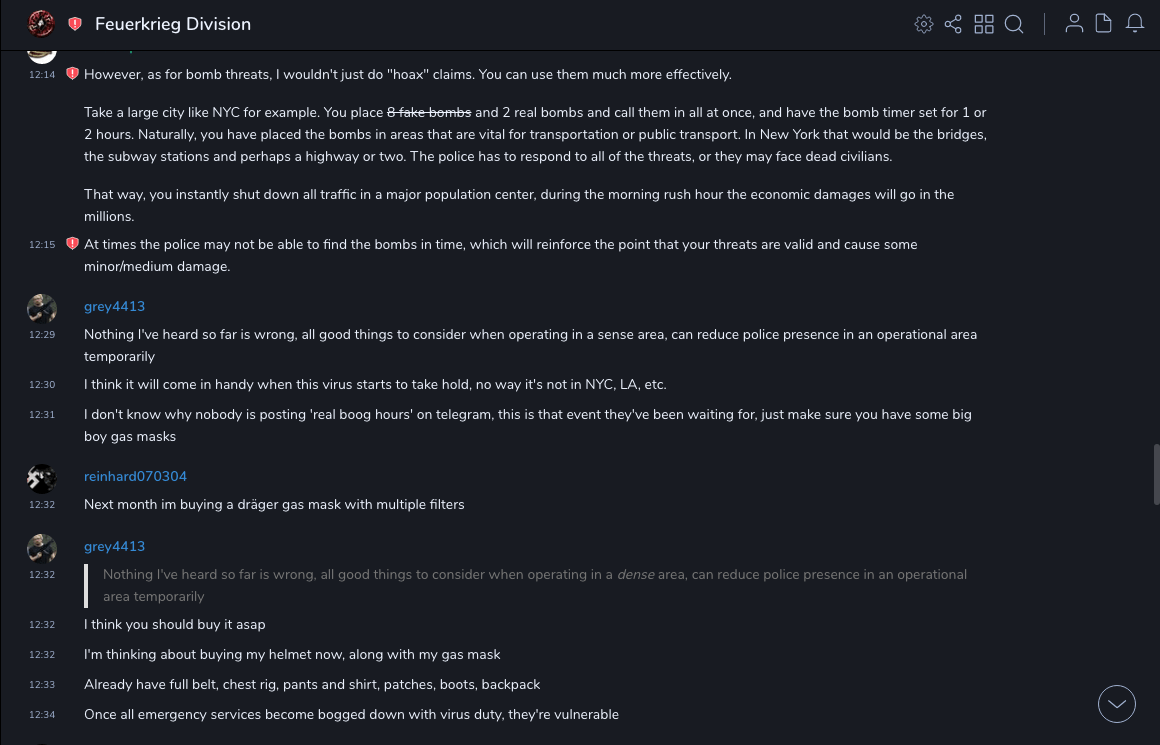Click the grey4413 avatar at 12:29

pyautogui.click(x=41, y=309)
